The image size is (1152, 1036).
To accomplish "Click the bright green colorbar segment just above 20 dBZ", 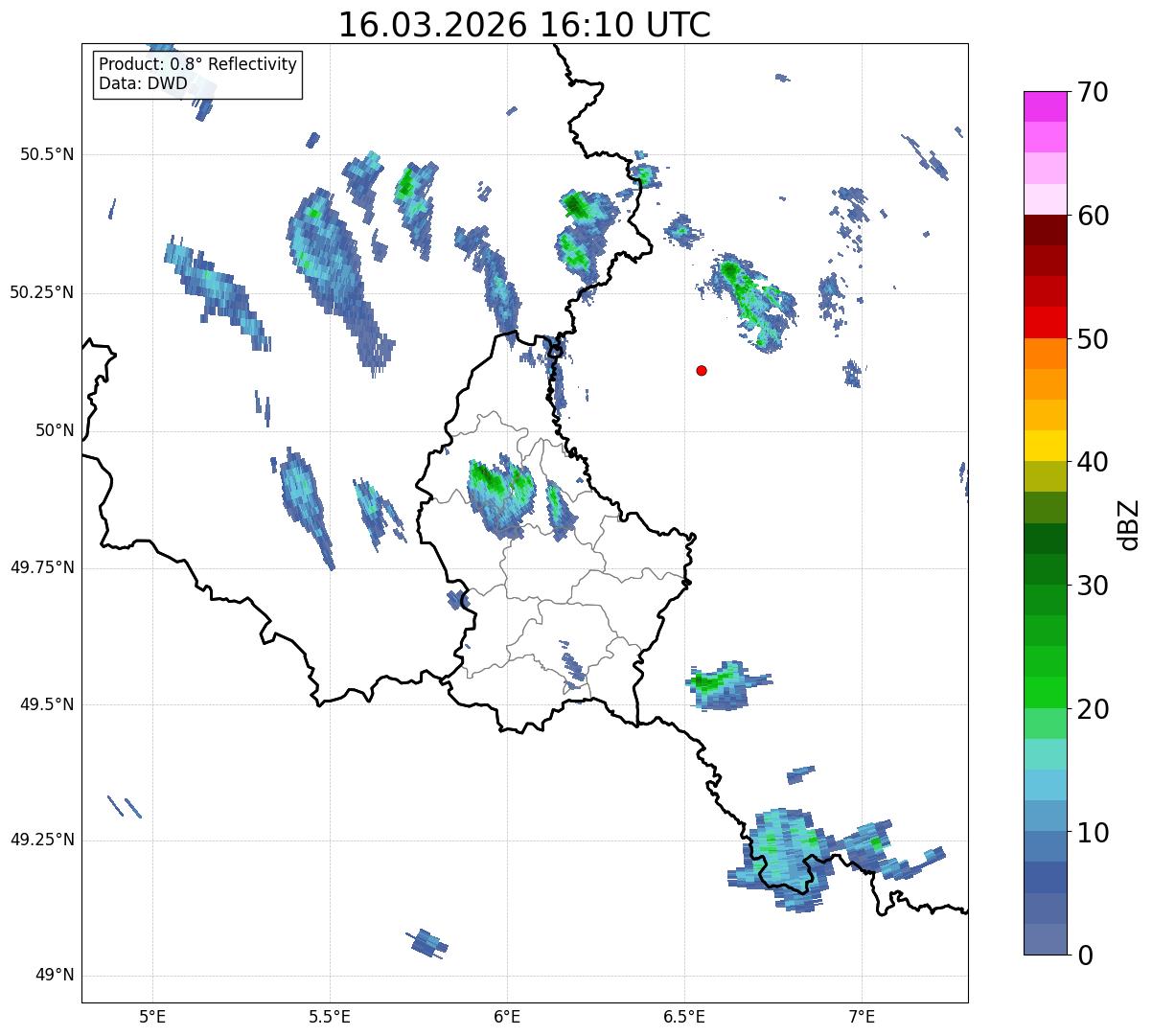I will (1045, 693).
